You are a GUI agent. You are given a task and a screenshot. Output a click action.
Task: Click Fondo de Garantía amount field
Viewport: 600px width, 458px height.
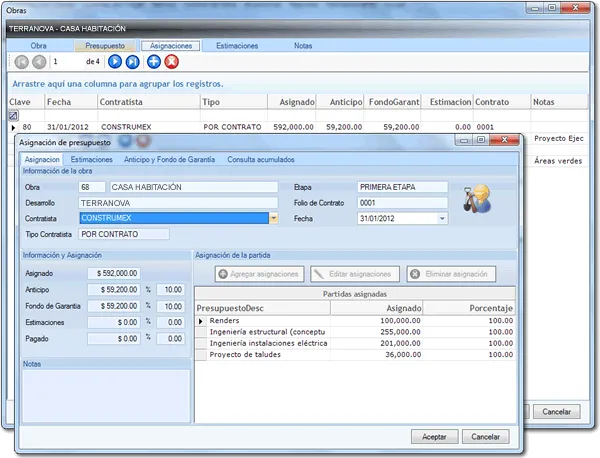coord(114,306)
